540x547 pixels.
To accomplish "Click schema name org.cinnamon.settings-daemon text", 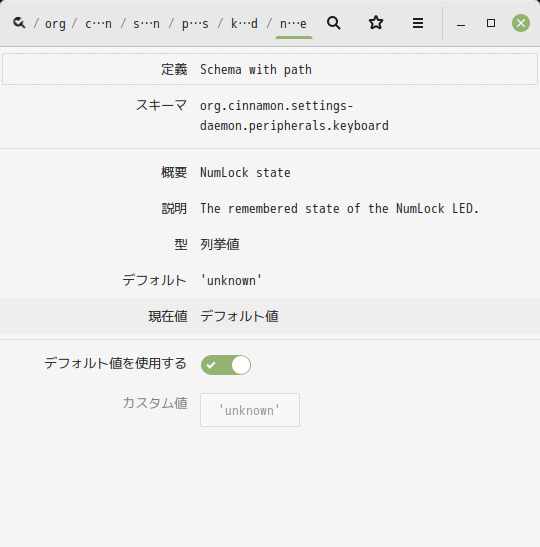I will pos(294,115).
